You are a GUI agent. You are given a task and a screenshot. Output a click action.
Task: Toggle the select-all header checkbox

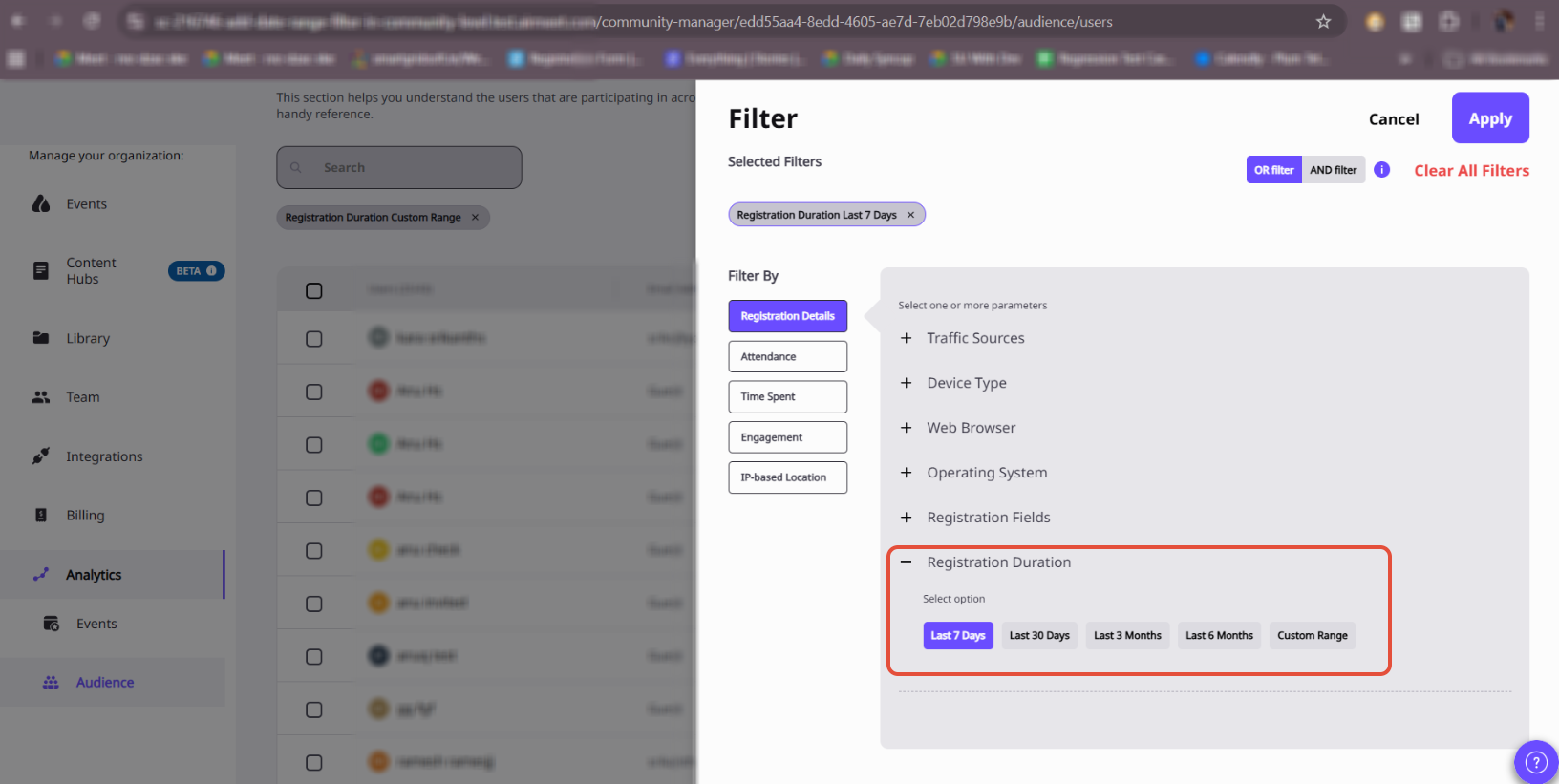(x=313, y=290)
